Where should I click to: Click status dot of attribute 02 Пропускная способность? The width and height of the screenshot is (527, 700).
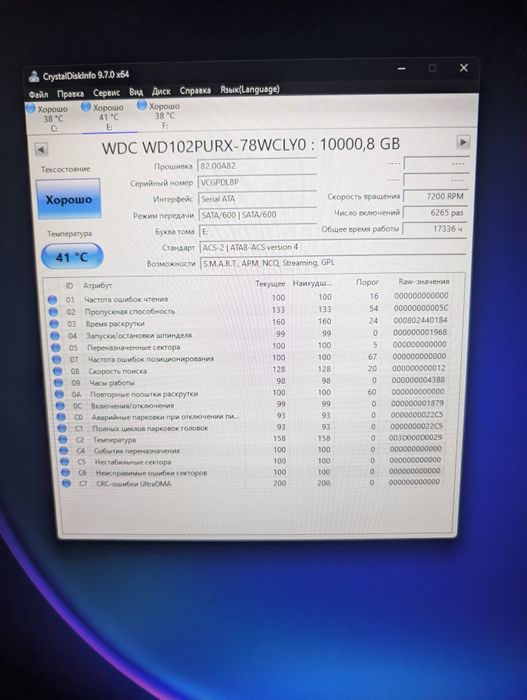click(53, 312)
